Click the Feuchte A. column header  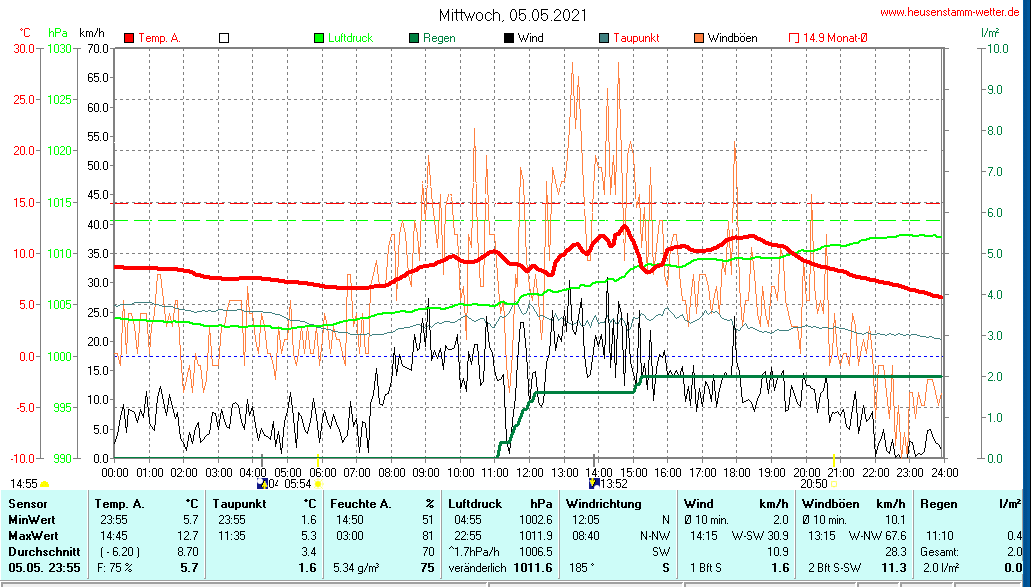click(x=361, y=504)
